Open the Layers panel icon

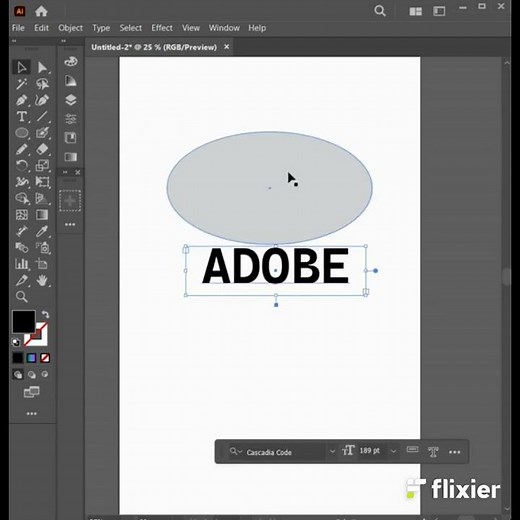70,100
